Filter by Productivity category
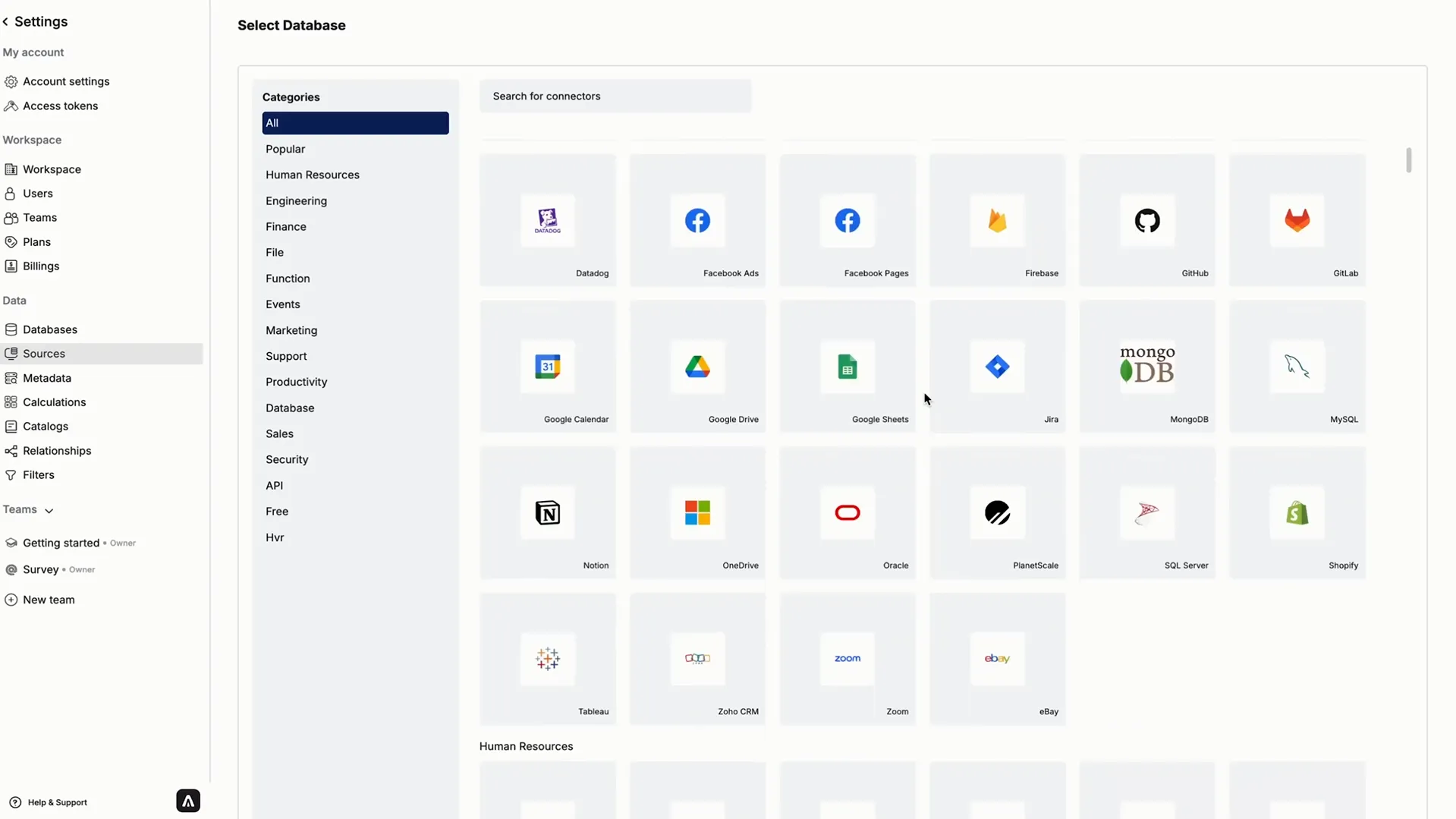This screenshot has width=1456, height=819. tap(297, 383)
